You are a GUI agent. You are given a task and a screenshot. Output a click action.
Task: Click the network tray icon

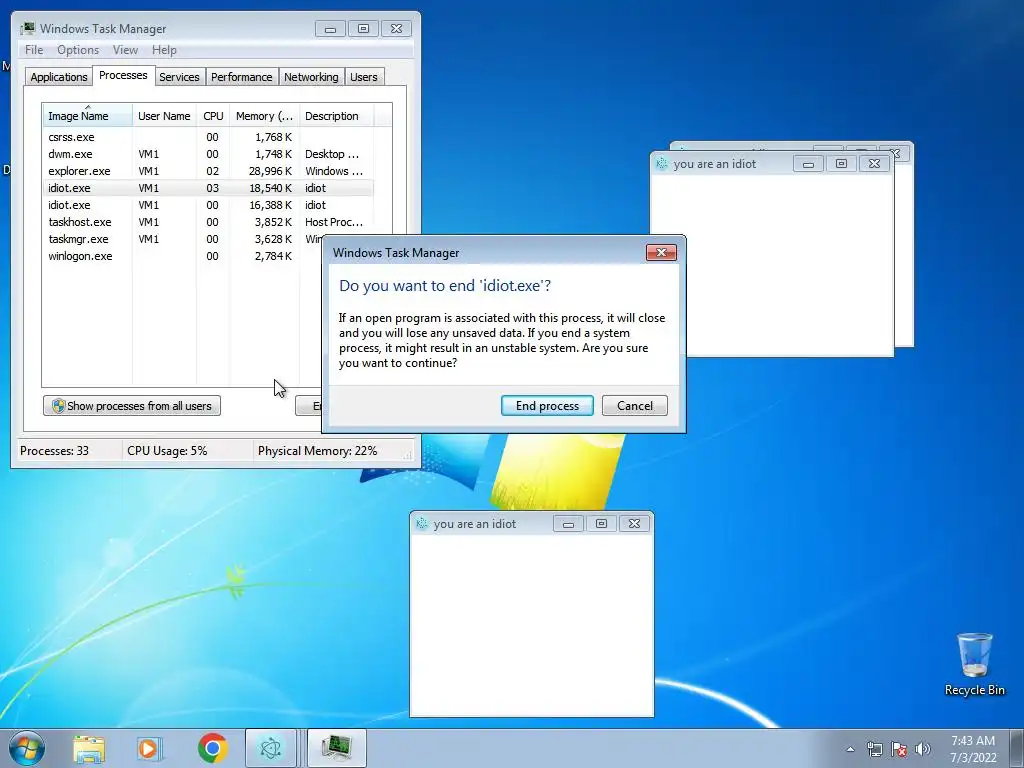click(874, 749)
